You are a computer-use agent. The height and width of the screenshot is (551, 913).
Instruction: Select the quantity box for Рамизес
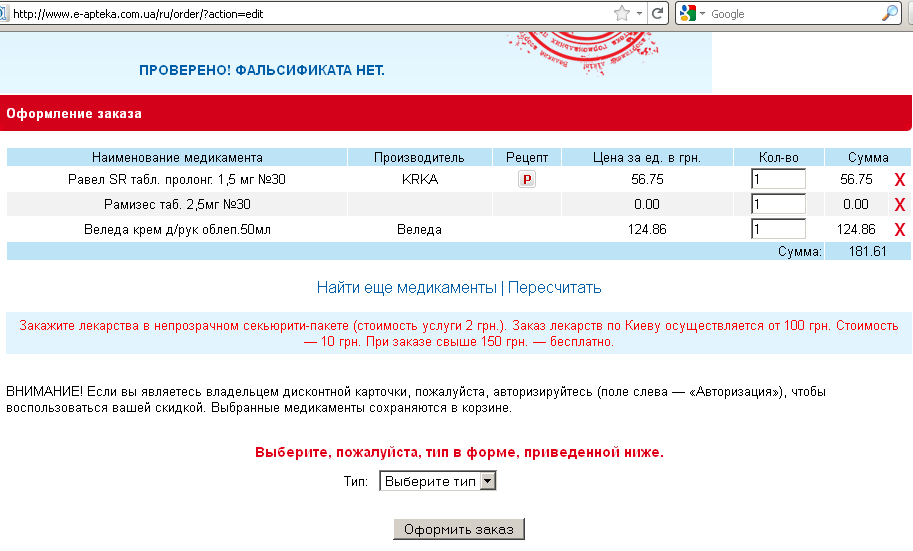click(x=778, y=204)
